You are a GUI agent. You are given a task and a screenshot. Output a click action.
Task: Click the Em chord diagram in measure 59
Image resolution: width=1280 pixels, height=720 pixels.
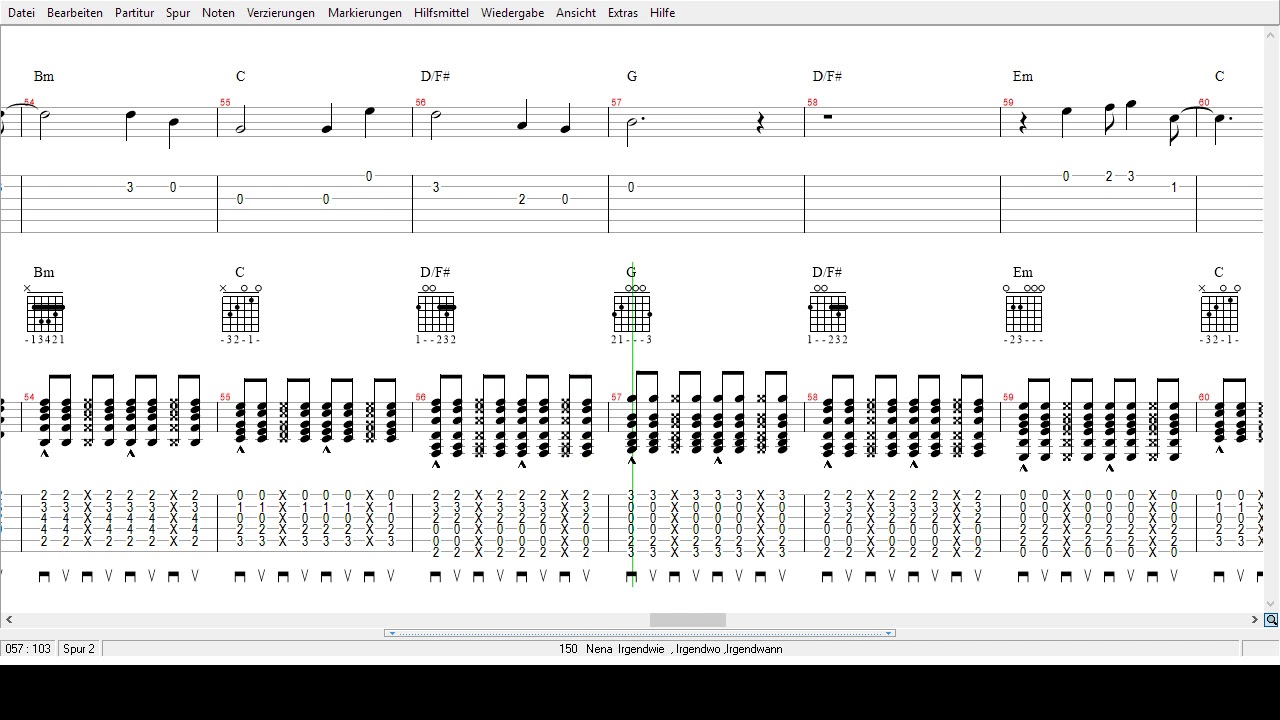[x=1024, y=309]
